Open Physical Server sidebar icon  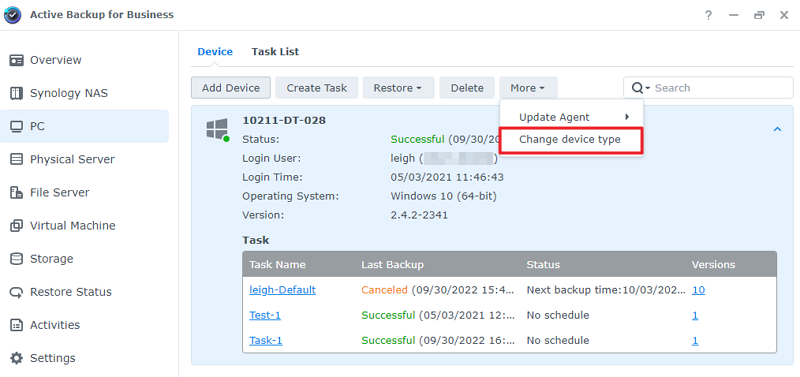tap(16, 160)
